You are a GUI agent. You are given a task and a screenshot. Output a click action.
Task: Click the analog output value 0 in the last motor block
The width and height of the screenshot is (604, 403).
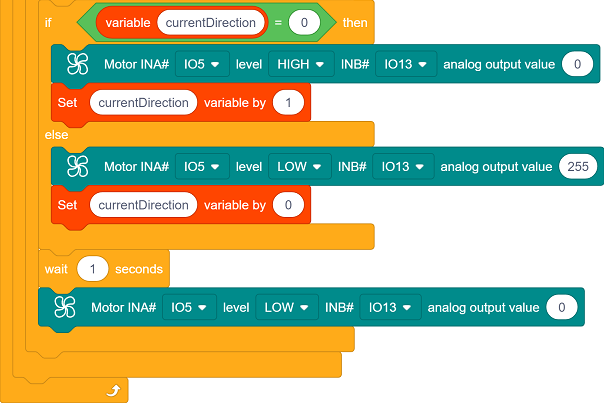[x=562, y=307]
